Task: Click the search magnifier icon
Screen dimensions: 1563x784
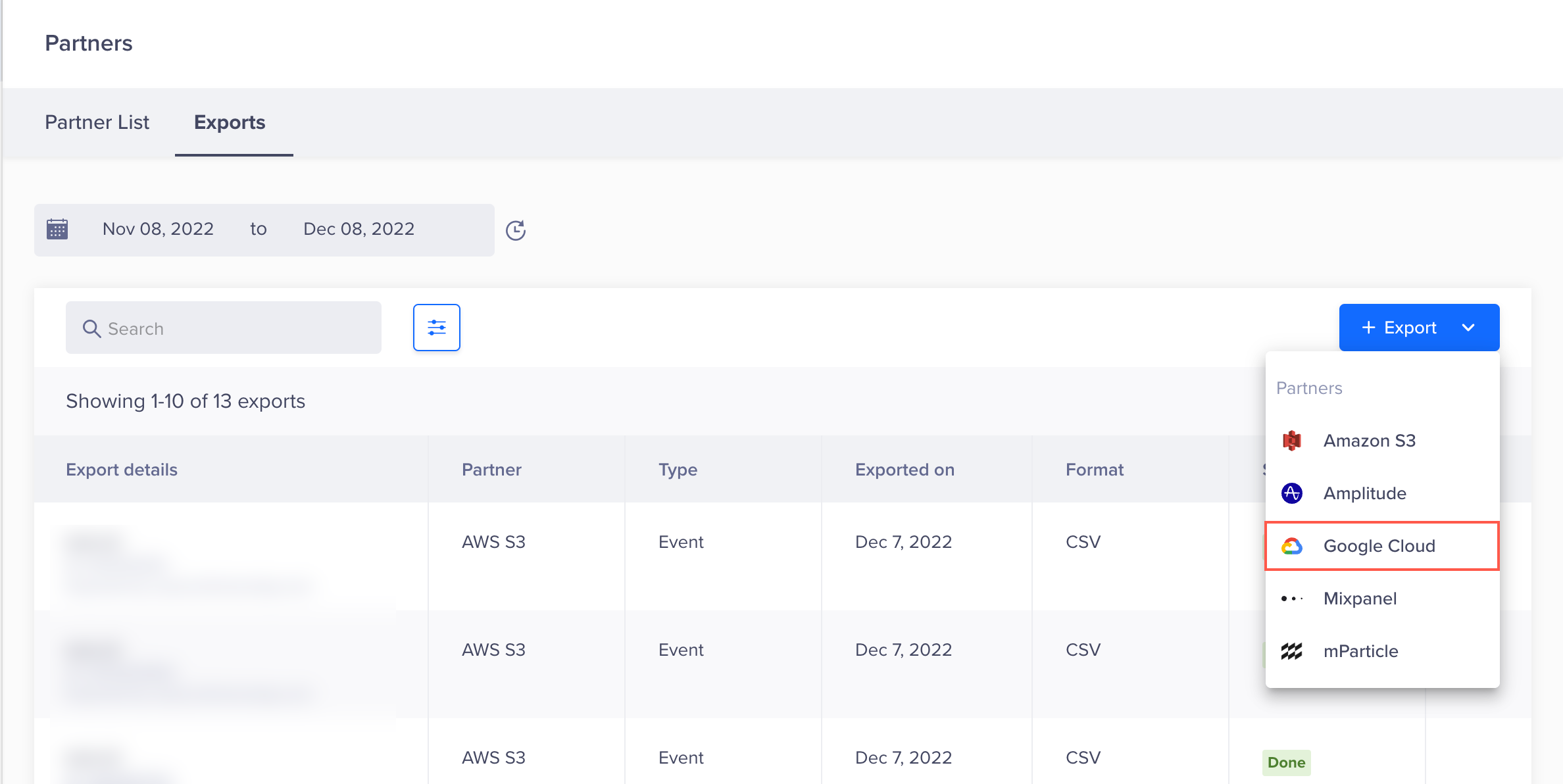Action: pyautogui.click(x=92, y=328)
